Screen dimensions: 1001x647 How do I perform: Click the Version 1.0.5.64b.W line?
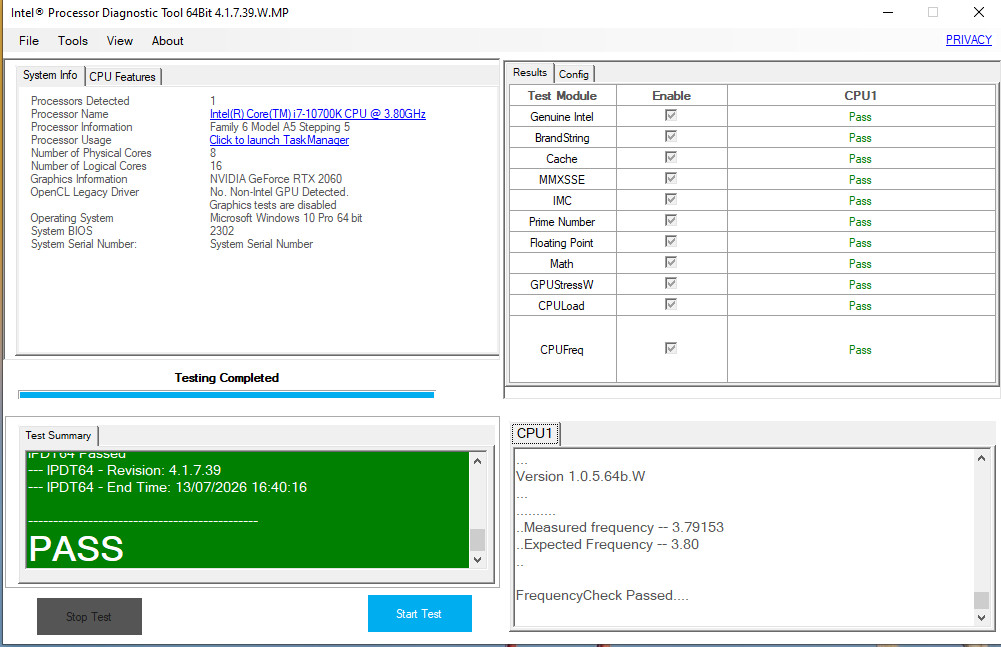[580, 476]
